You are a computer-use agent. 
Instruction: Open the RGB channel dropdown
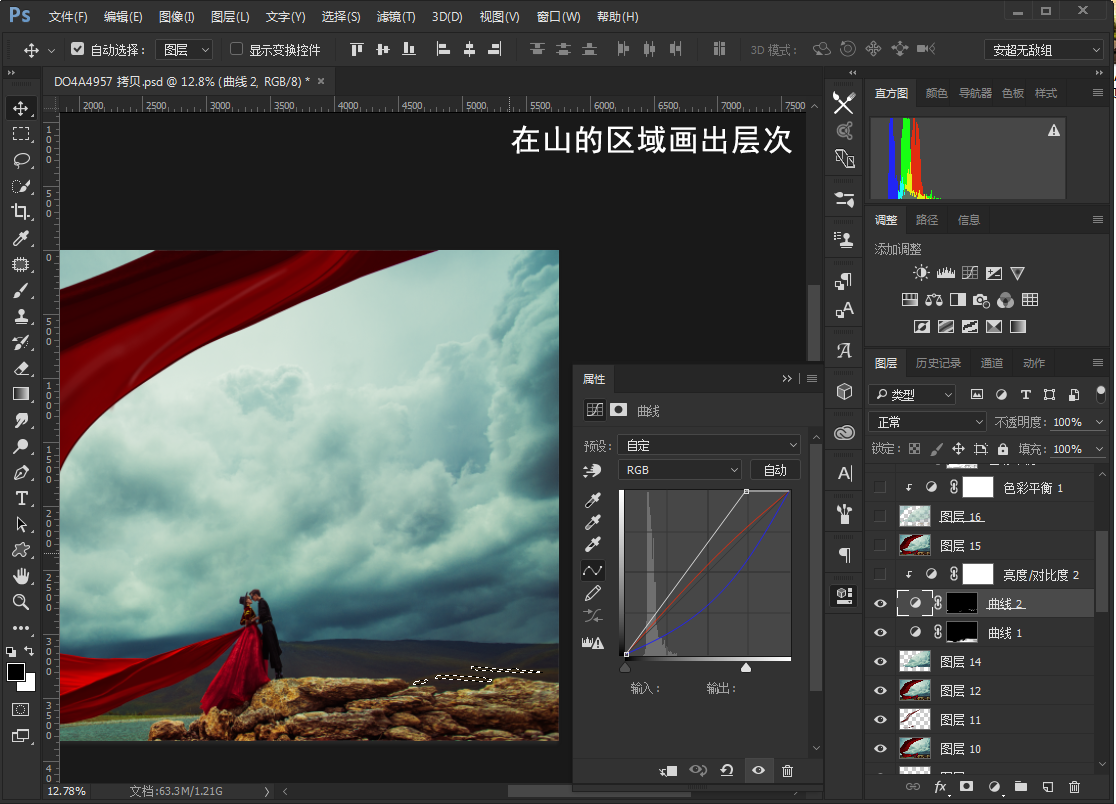point(680,470)
